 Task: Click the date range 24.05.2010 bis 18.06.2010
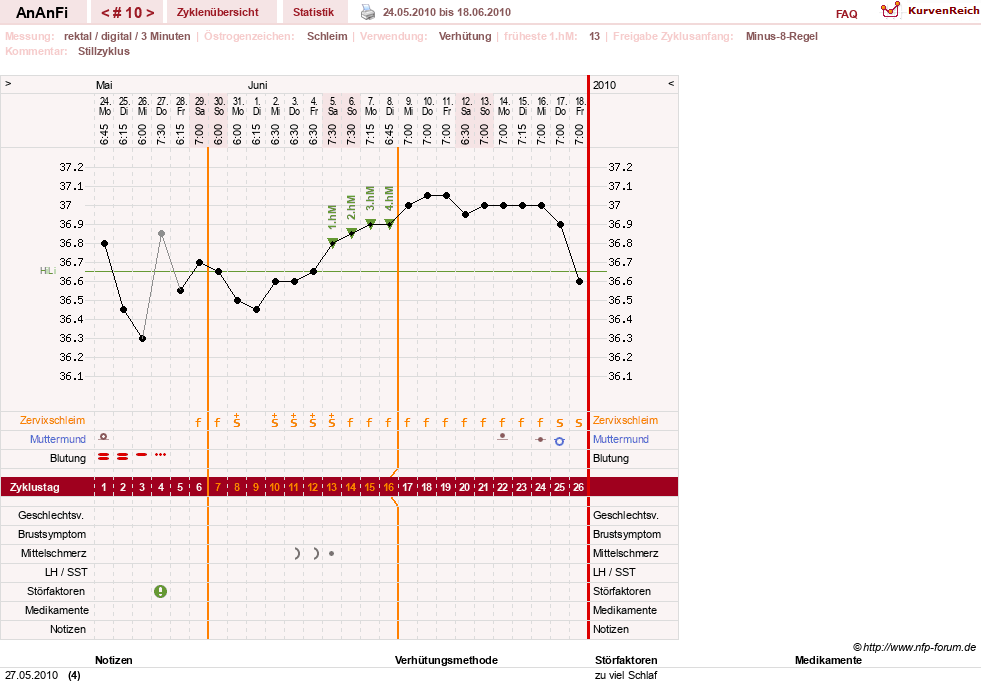447,13
